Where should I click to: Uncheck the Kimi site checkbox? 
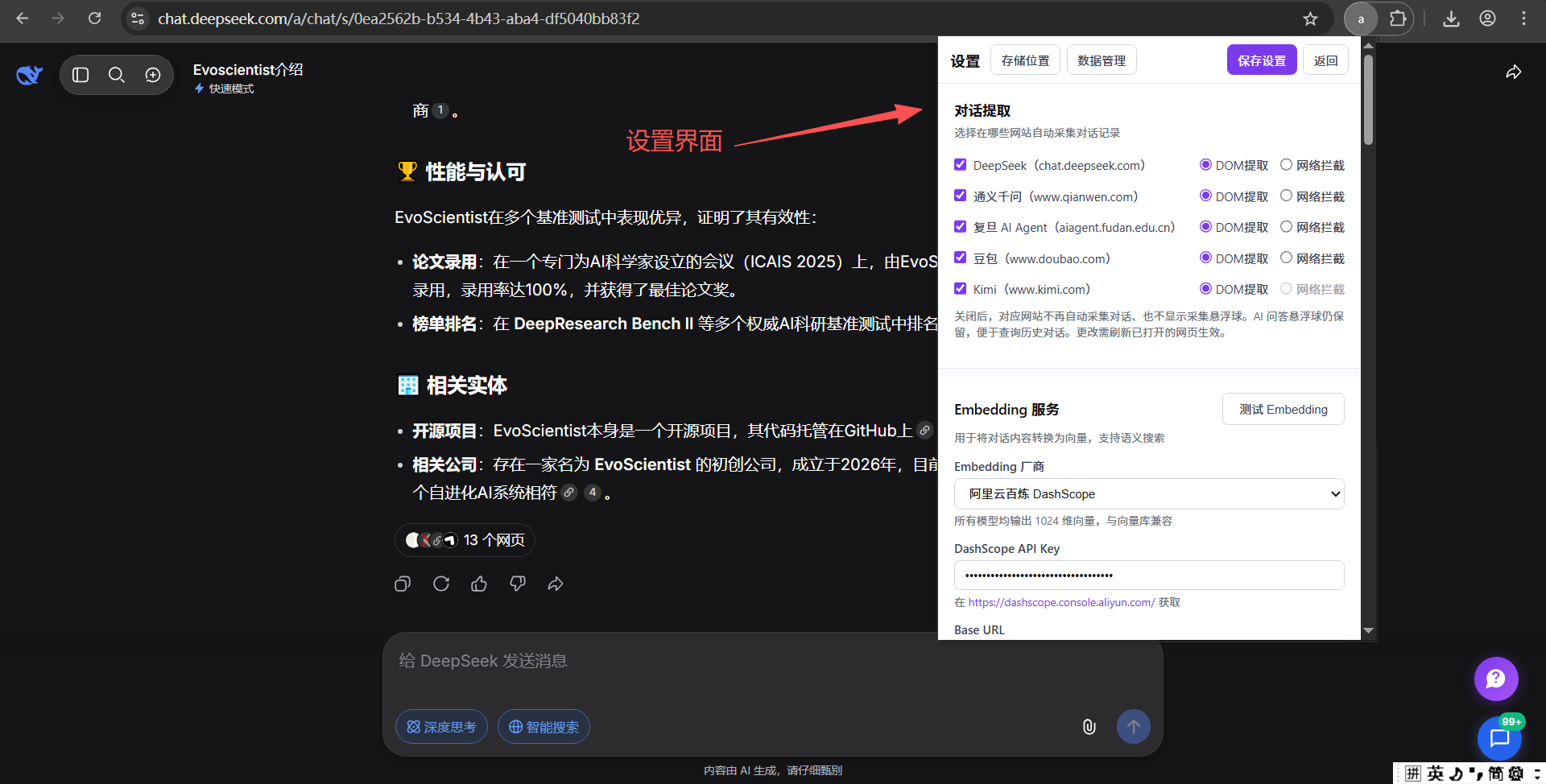click(960, 288)
